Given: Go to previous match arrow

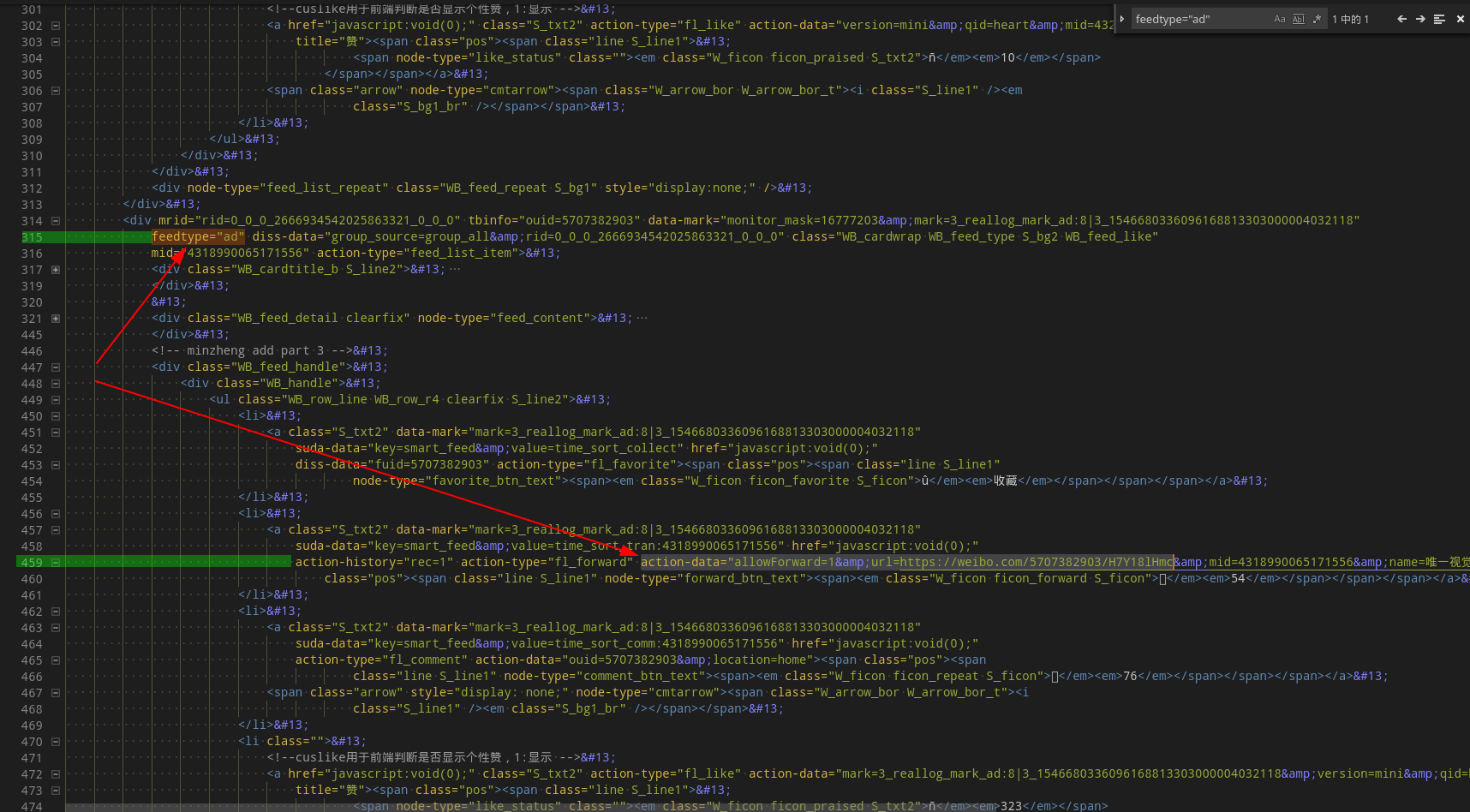Looking at the screenshot, I should click(x=1401, y=19).
